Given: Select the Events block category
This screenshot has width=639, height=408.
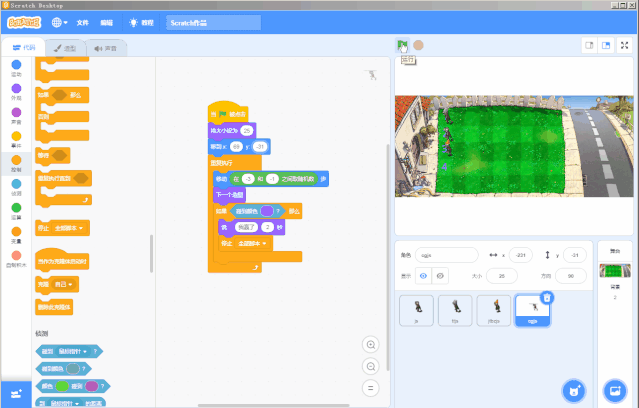Looking at the screenshot, I should [x=16, y=139].
